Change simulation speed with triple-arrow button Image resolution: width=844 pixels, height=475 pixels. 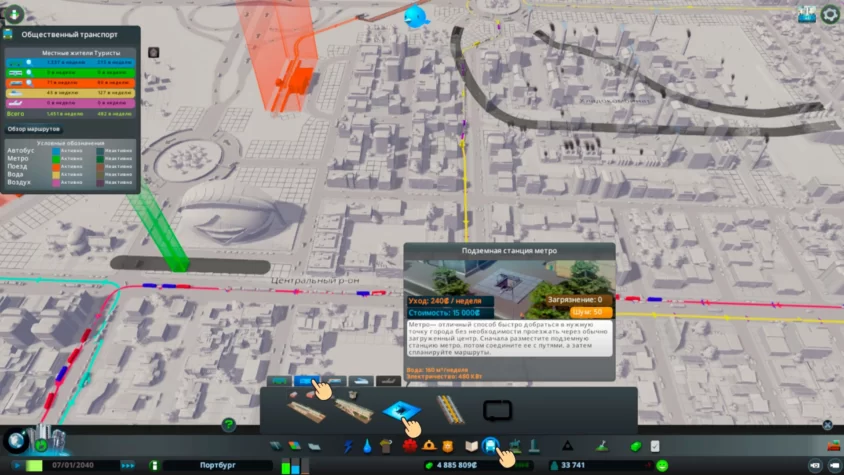128,465
